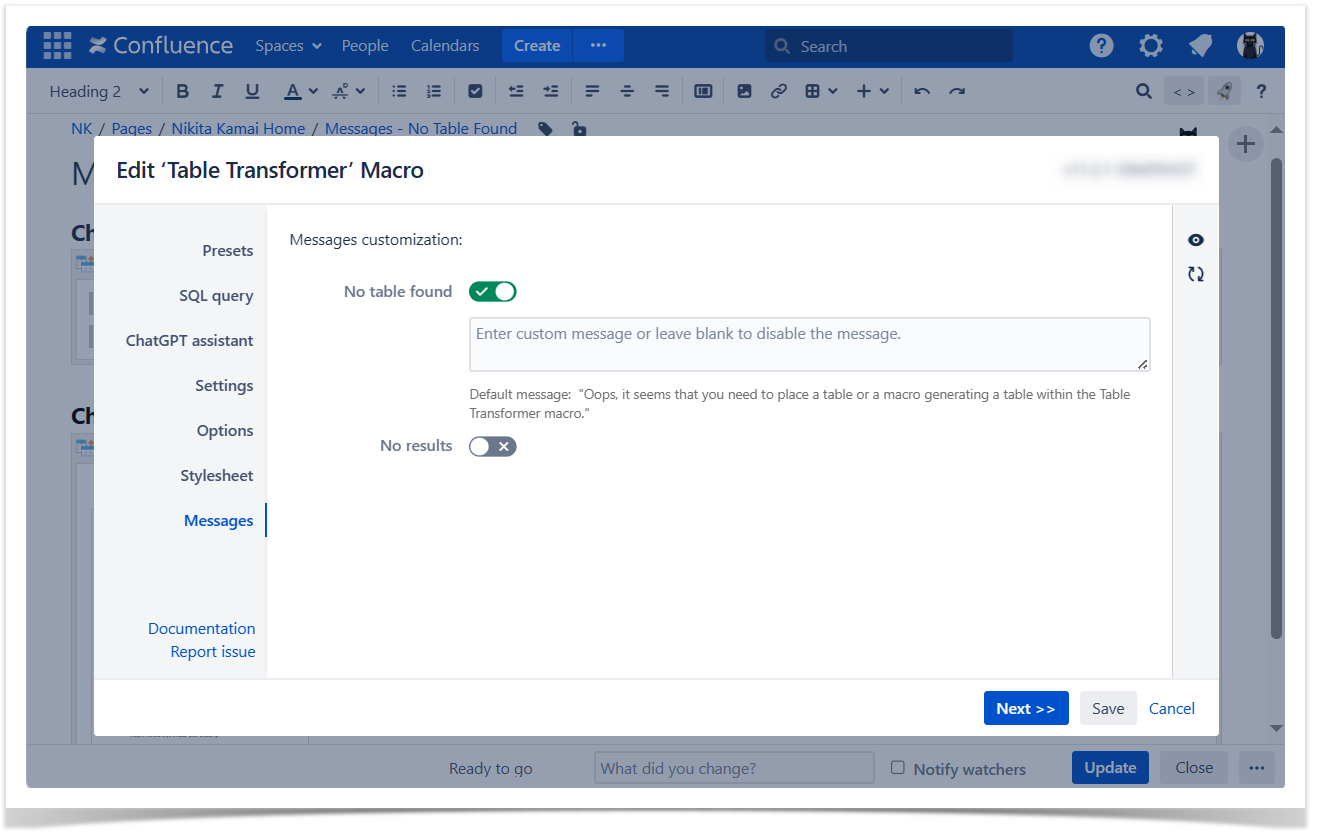Switch to the SQL query tab
1319x837 pixels.
click(x=216, y=296)
